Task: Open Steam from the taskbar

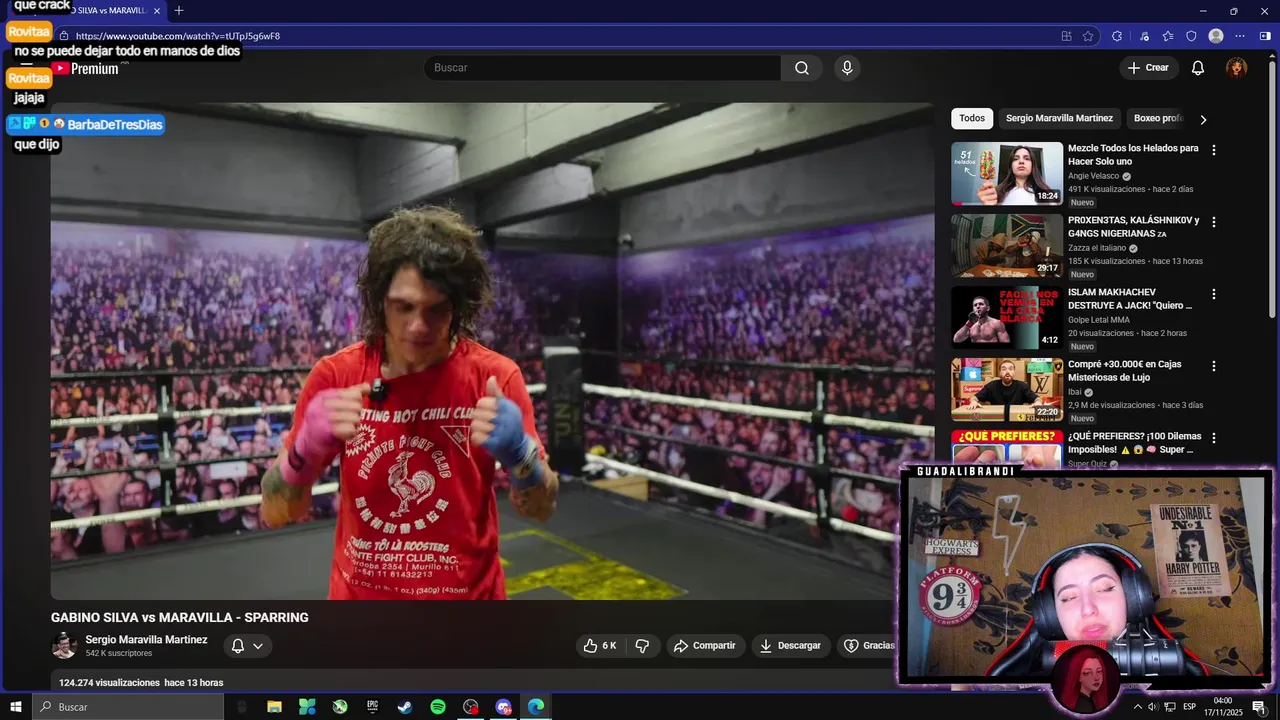Action: pyautogui.click(x=405, y=707)
